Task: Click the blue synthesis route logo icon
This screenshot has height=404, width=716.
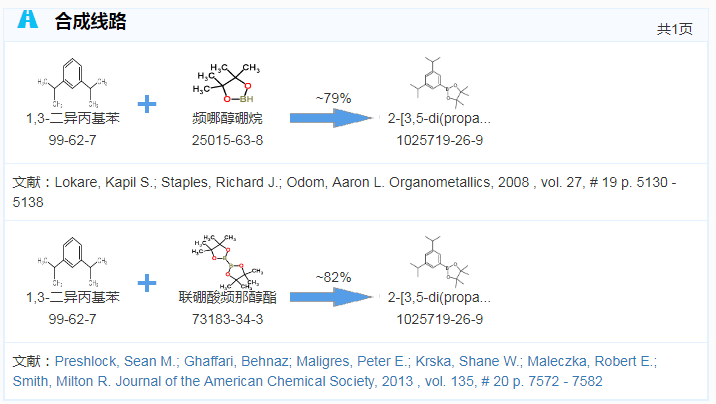Action: 27,19
